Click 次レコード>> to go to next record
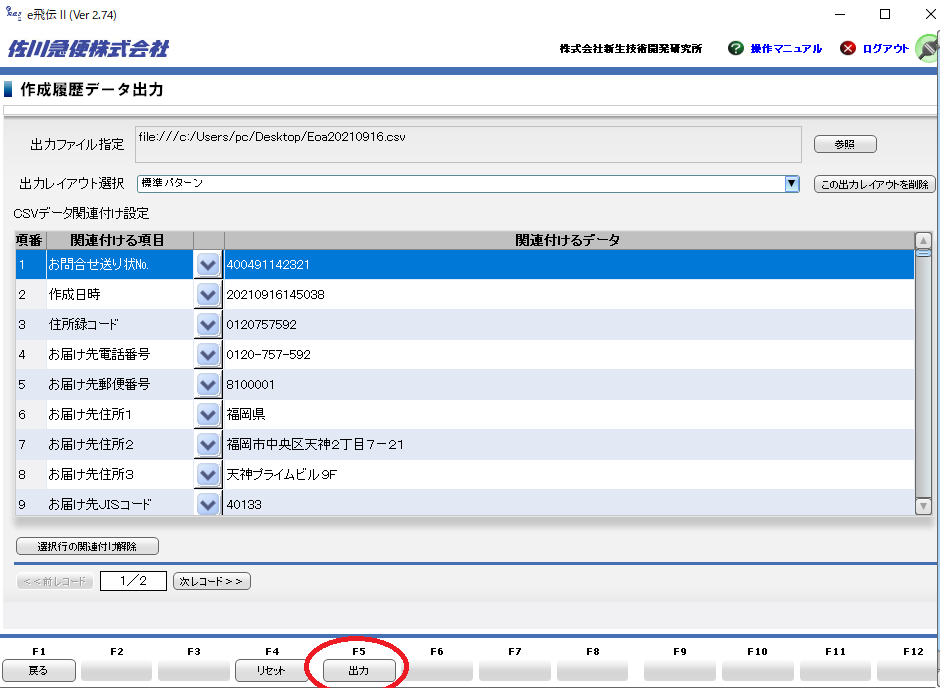 pyautogui.click(x=211, y=581)
